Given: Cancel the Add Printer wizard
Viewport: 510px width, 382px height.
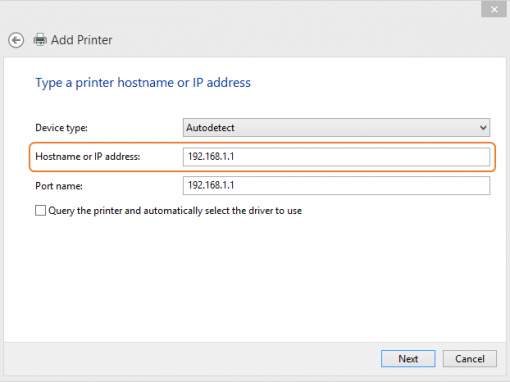Looking at the screenshot, I should click(470, 359).
